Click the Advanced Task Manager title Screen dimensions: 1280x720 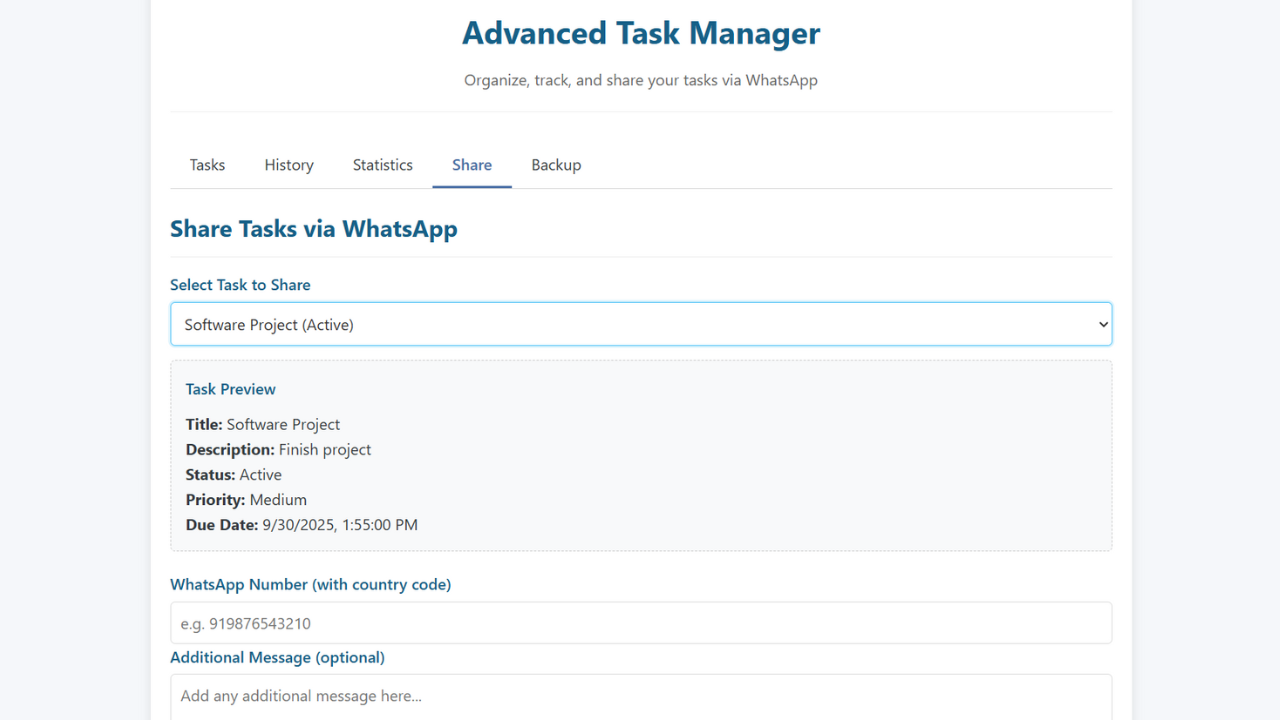(x=641, y=33)
